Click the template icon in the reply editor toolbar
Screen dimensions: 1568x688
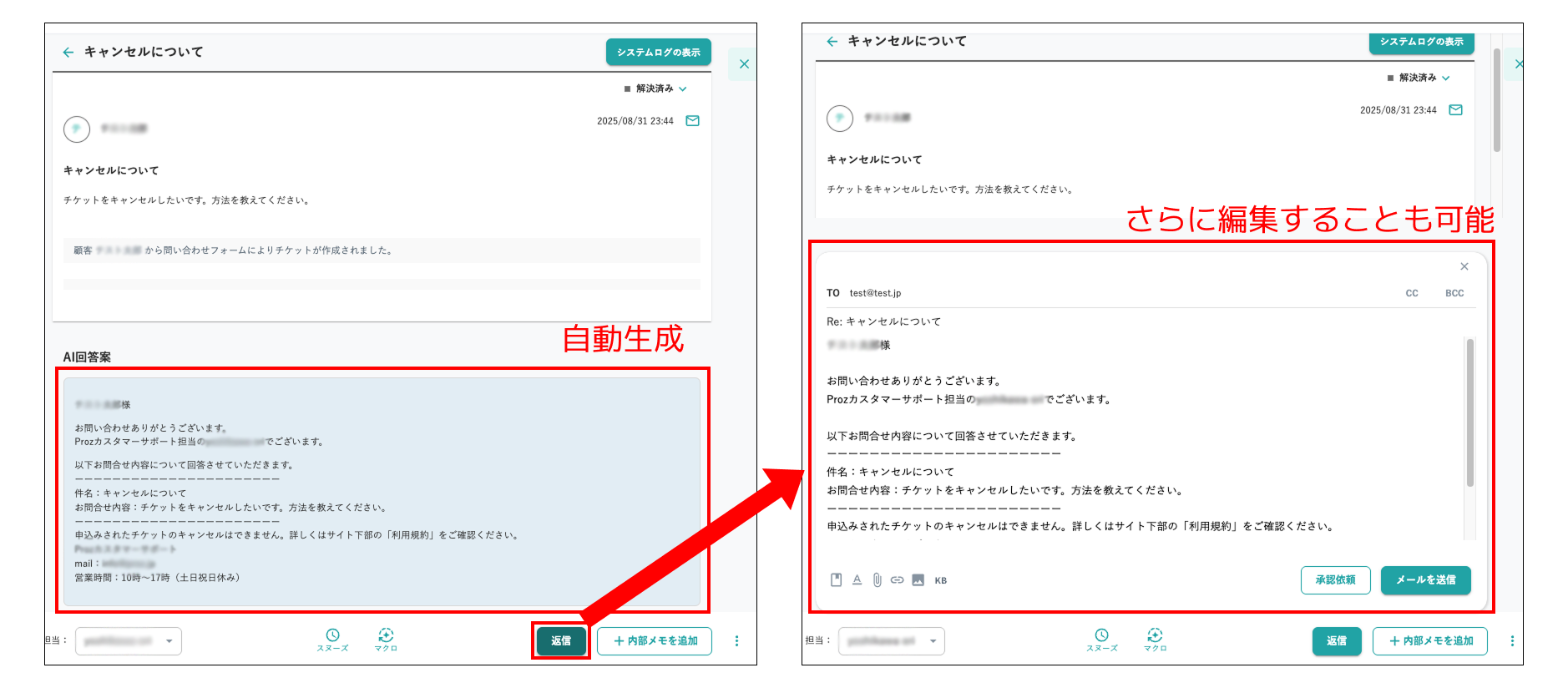point(836,580)
